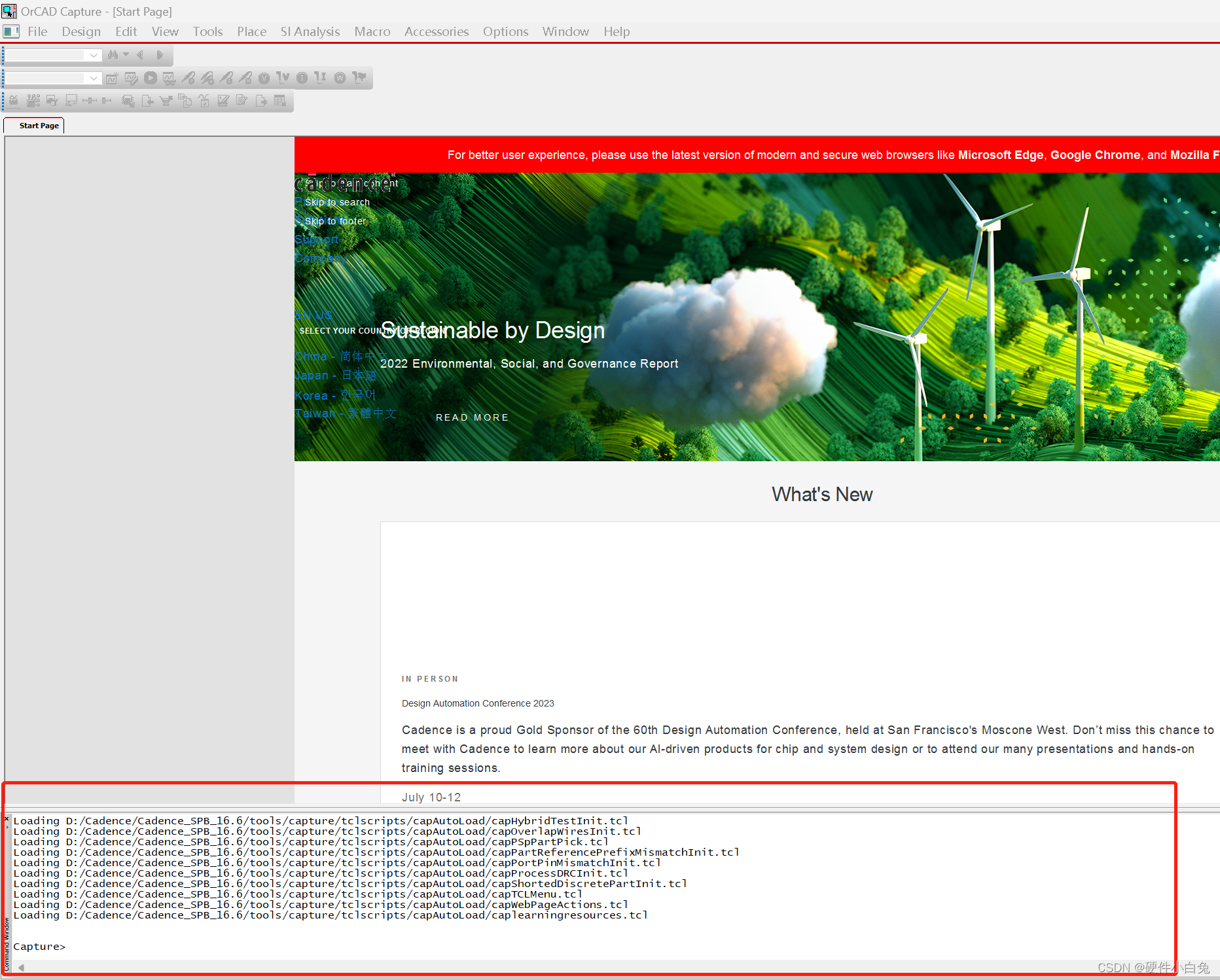
Task: Select the Start Page tab
Action: pos(37,125)
